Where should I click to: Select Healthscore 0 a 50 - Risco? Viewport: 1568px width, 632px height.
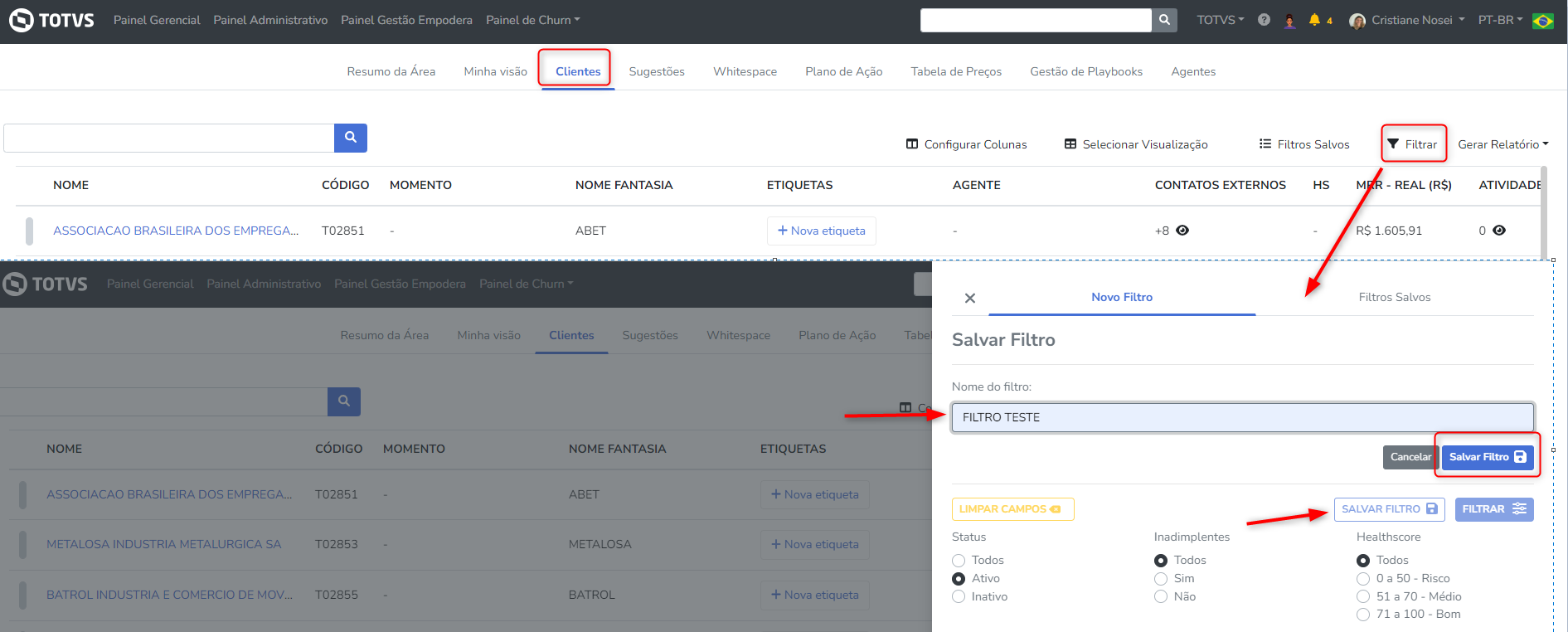[x=1363, y=579]
